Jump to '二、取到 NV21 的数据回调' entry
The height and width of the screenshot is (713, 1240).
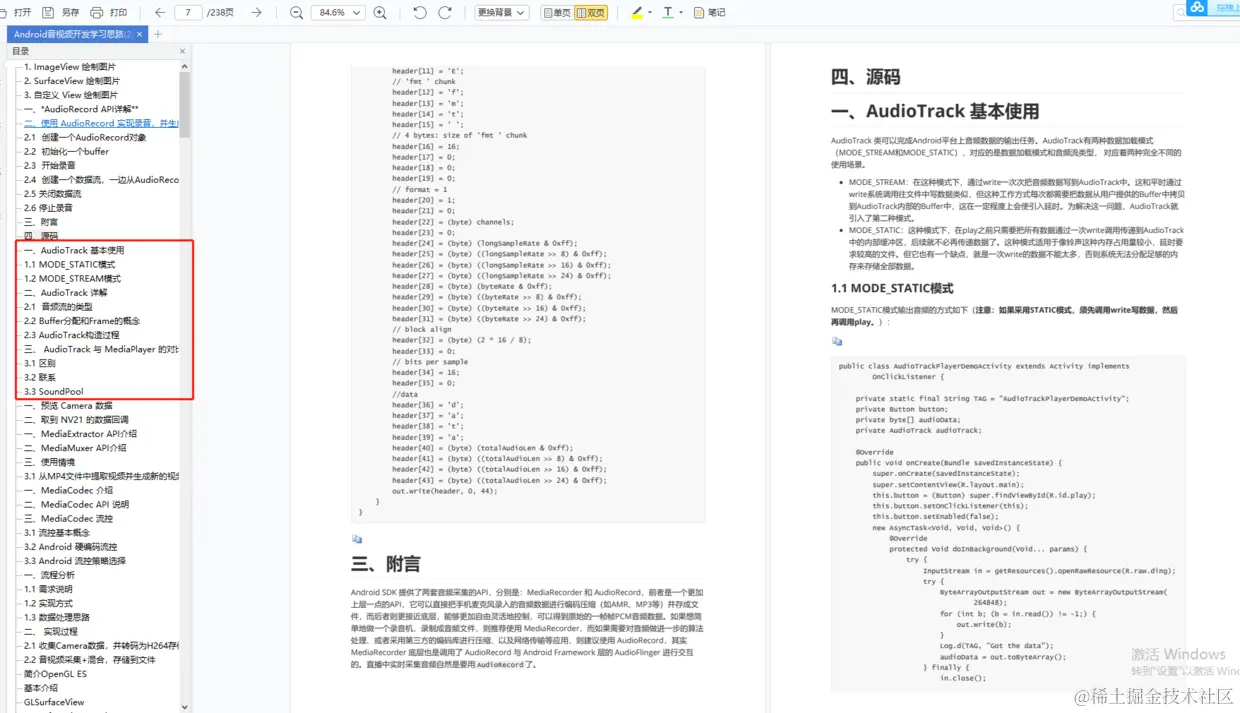76,419
